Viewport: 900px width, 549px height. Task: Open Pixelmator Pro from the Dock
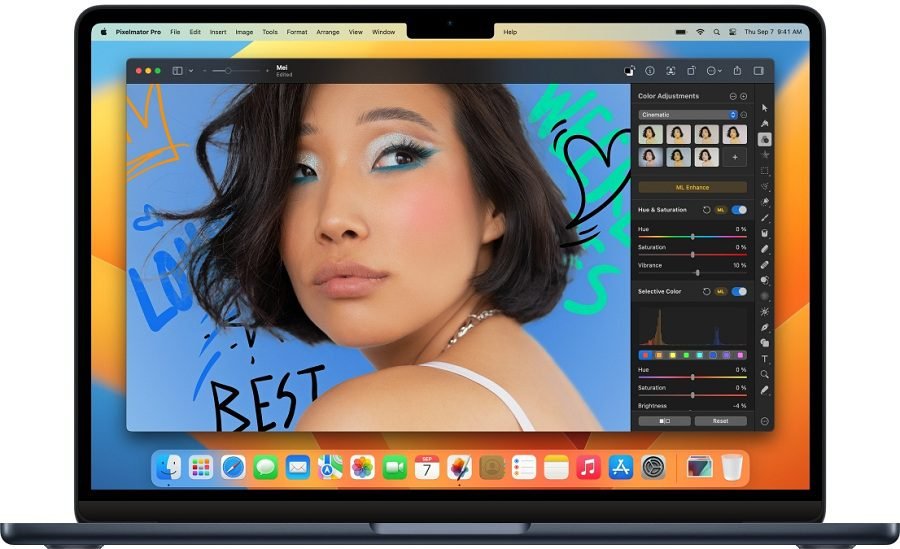pyautogui.click(x=459, y=467)
